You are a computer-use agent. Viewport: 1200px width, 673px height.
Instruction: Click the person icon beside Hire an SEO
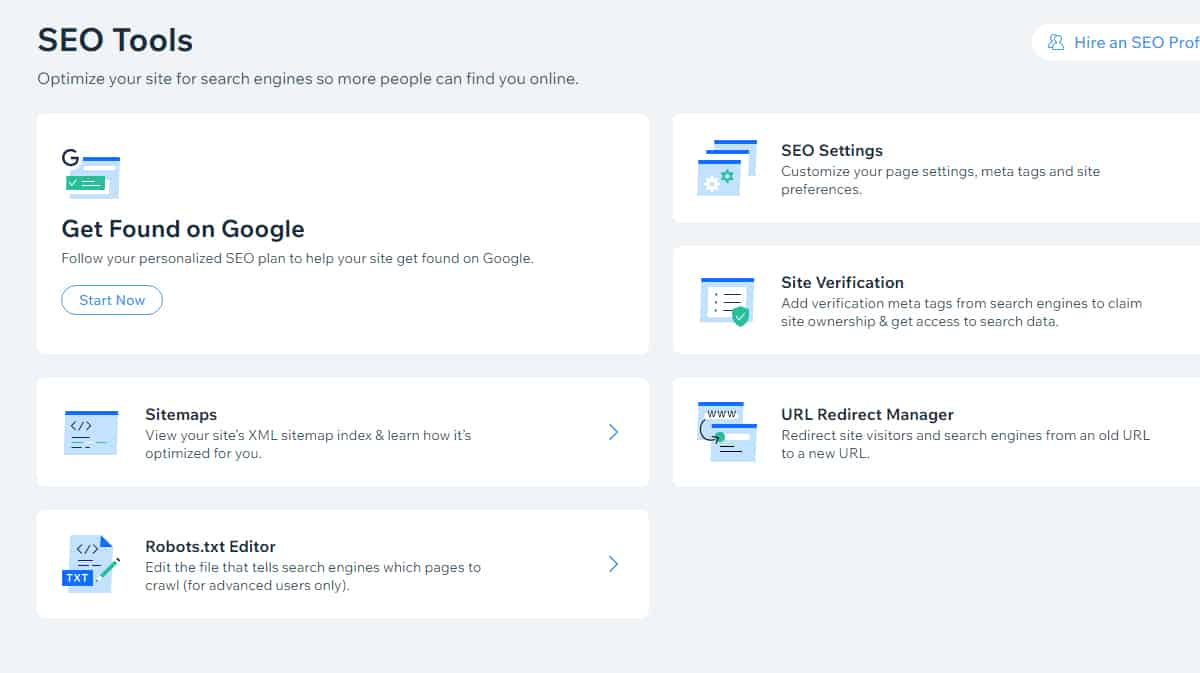1056,43
